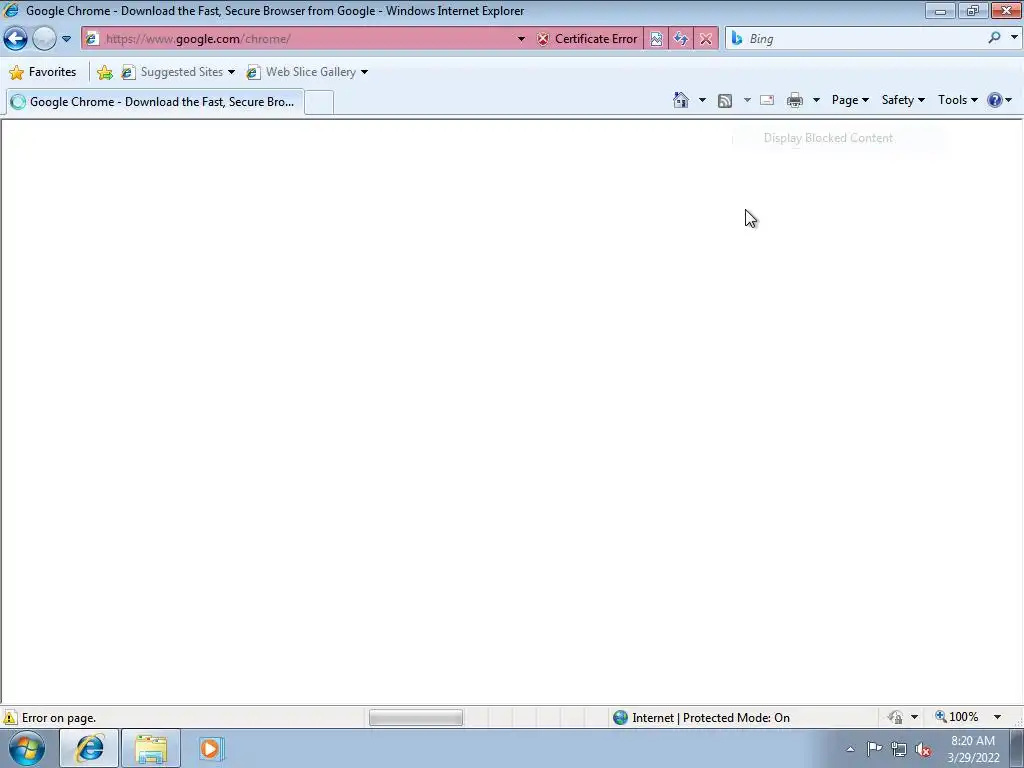Click the Home toolbar icon
This screenshot has width=1024, height=768.
pyautogui.click(x=680, y=100)
